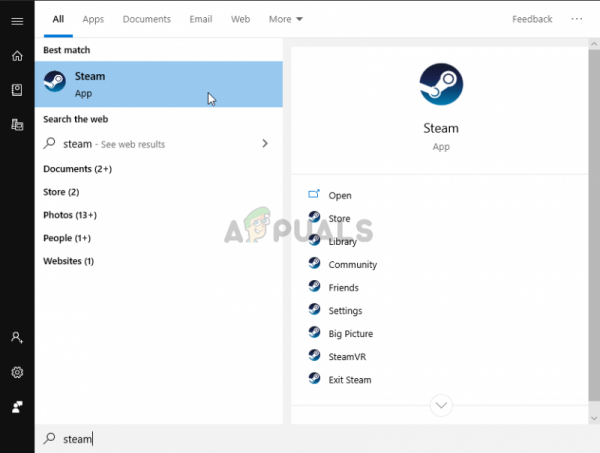This screenshot has width=600, height=453.
Task: Select the Web filter tab
Action: point(240,19)
